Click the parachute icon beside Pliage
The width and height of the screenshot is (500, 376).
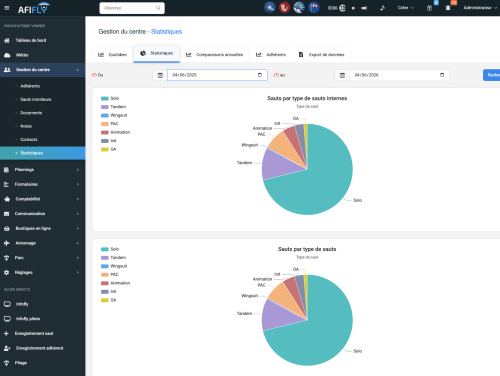pyautogui.click(x=6, y=363)
